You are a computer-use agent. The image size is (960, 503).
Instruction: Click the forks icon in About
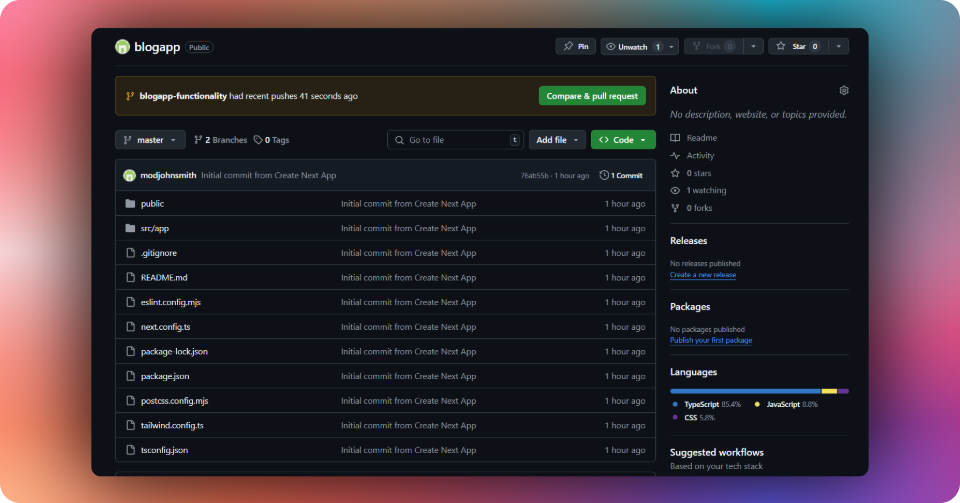pos(675,208)
